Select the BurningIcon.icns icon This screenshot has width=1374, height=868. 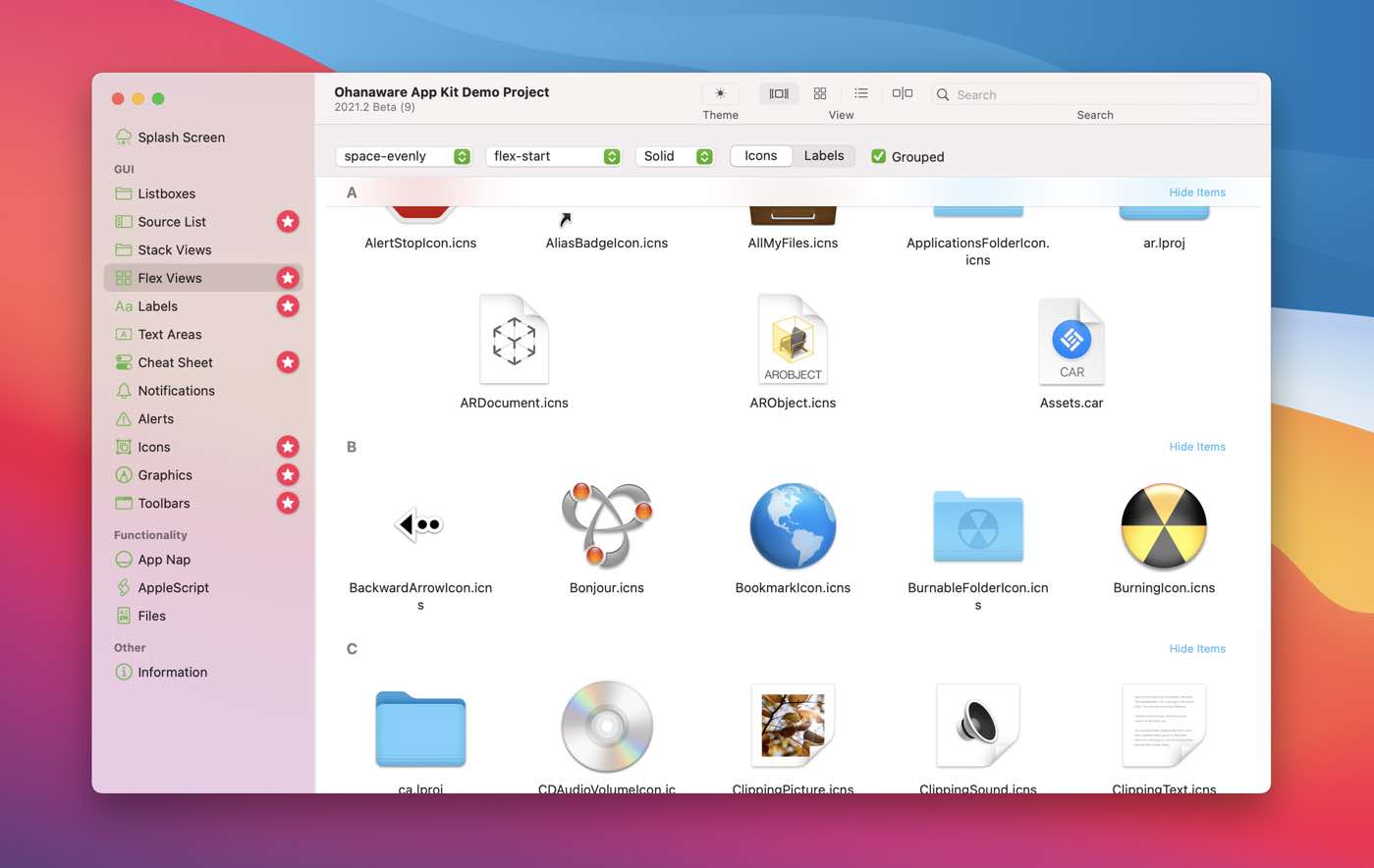coord(1164,525)
